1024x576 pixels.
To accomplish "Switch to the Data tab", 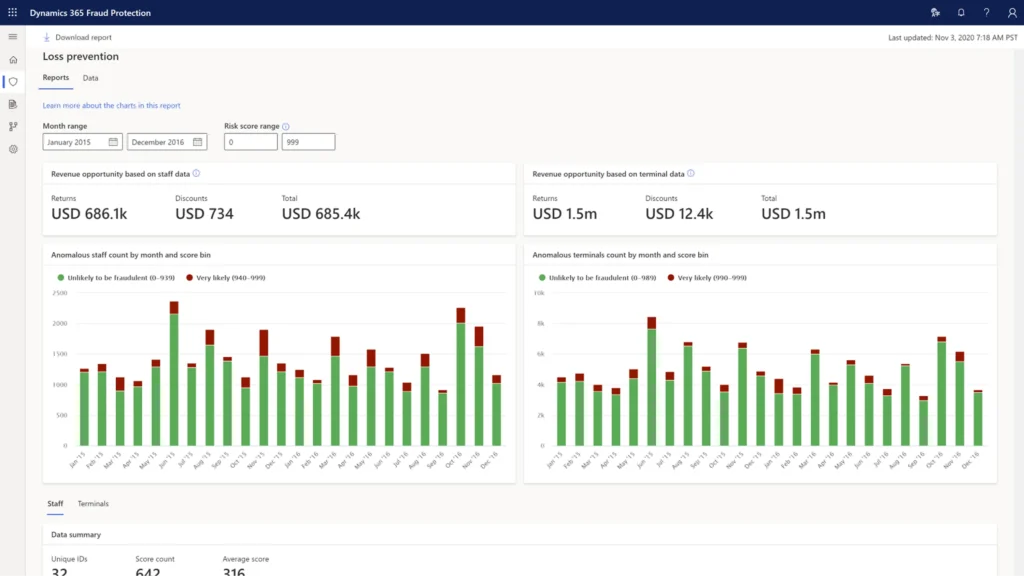I will pyautogui.click(x=90, y=78).
